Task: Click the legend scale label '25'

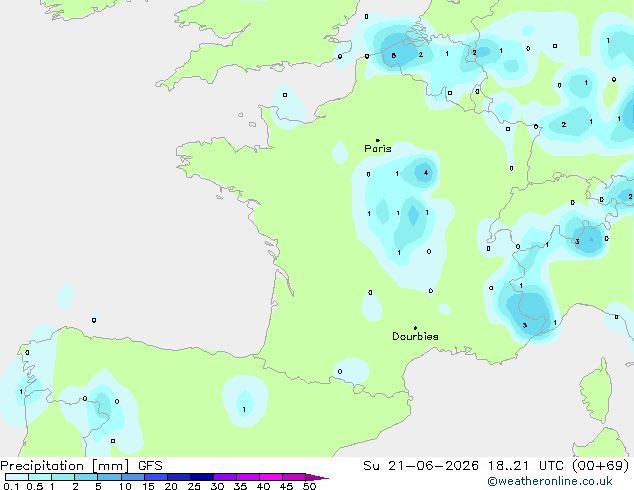Action: click(194, 486)
